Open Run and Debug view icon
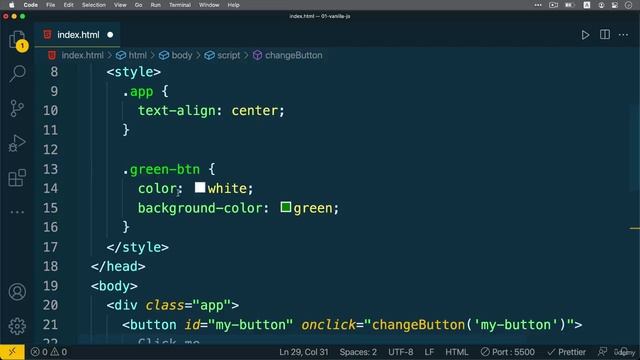640x360 pixels. pyautogui.click(x=17, y=143)
